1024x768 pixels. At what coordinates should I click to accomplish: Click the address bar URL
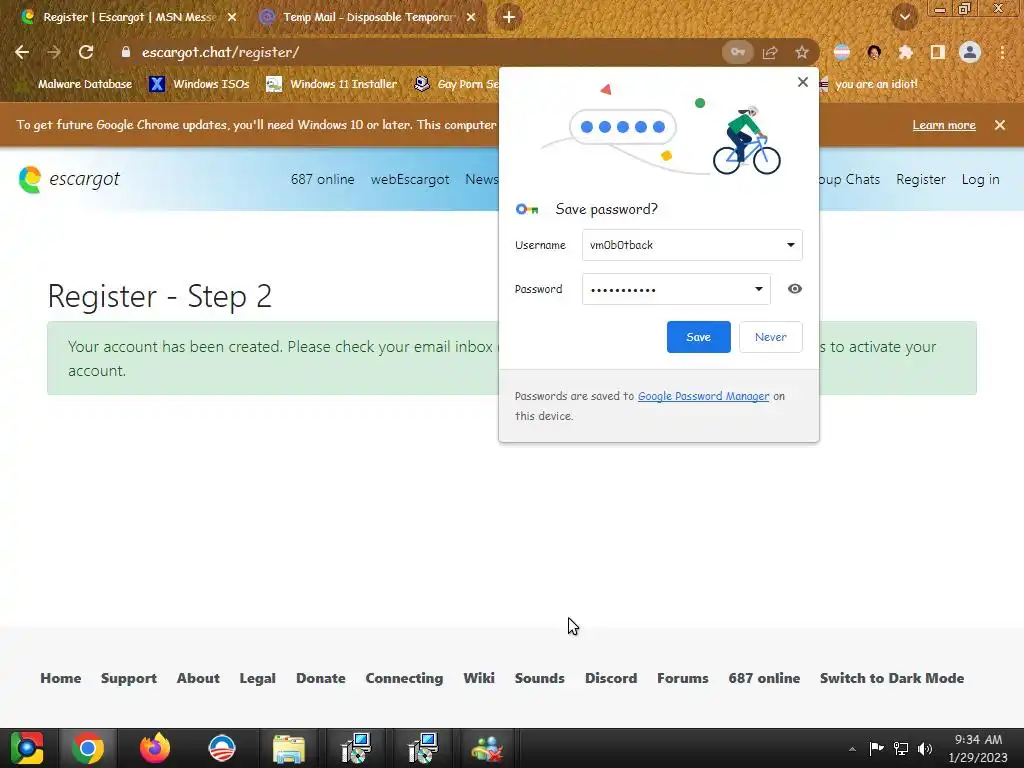tap(221, 52)
